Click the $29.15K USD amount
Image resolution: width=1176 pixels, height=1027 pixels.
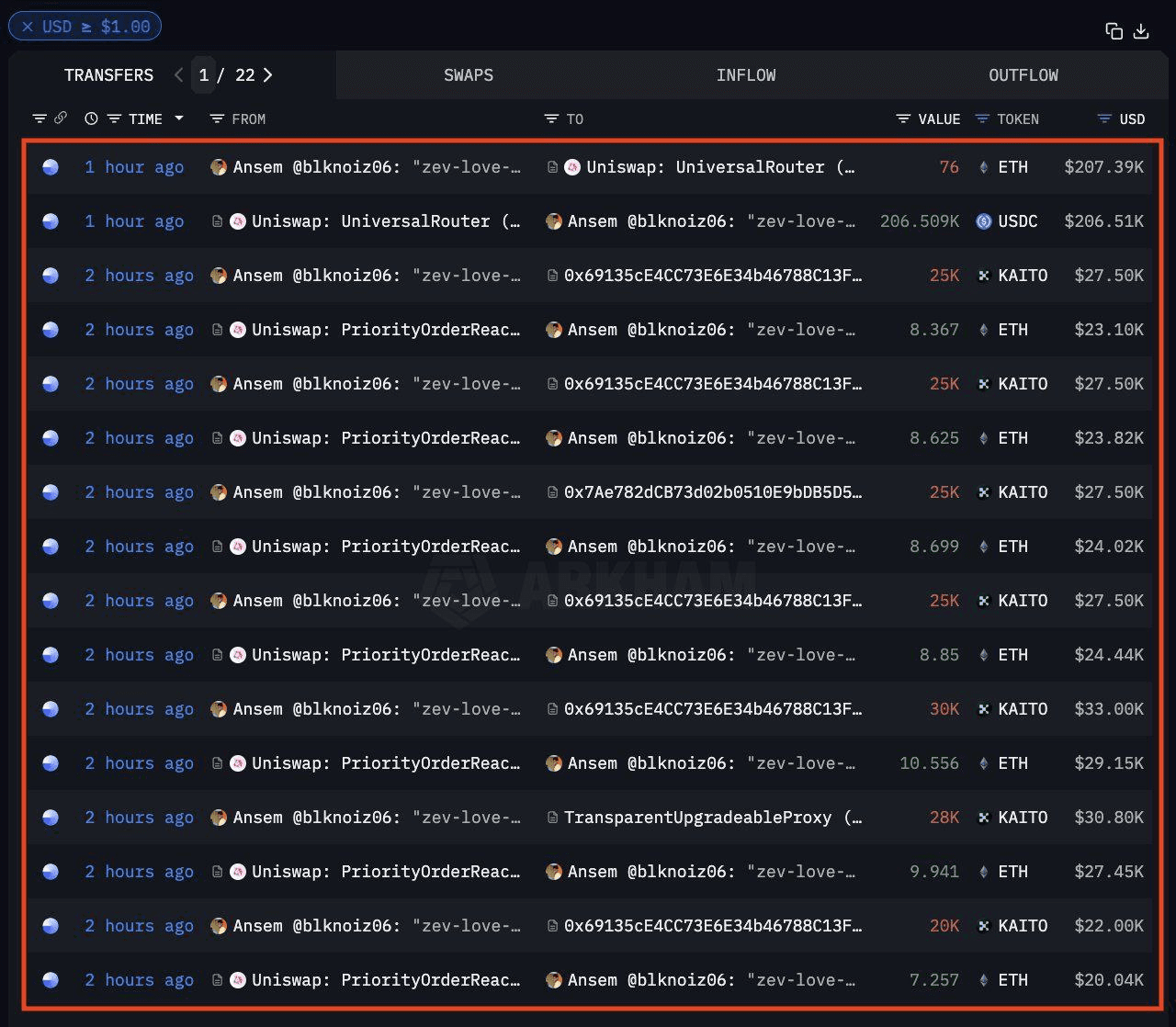1109,763
